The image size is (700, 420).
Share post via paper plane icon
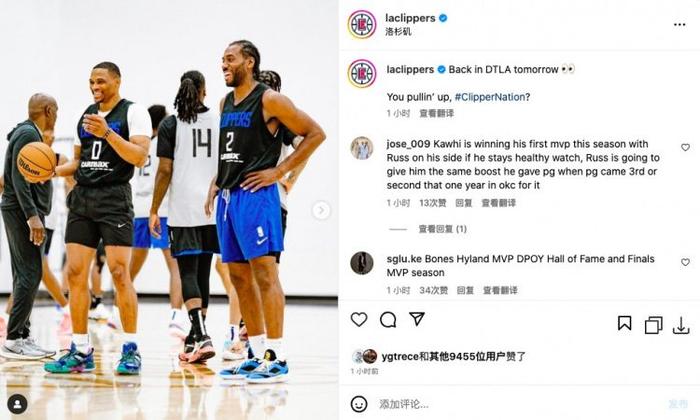click(x=417, y=319)
